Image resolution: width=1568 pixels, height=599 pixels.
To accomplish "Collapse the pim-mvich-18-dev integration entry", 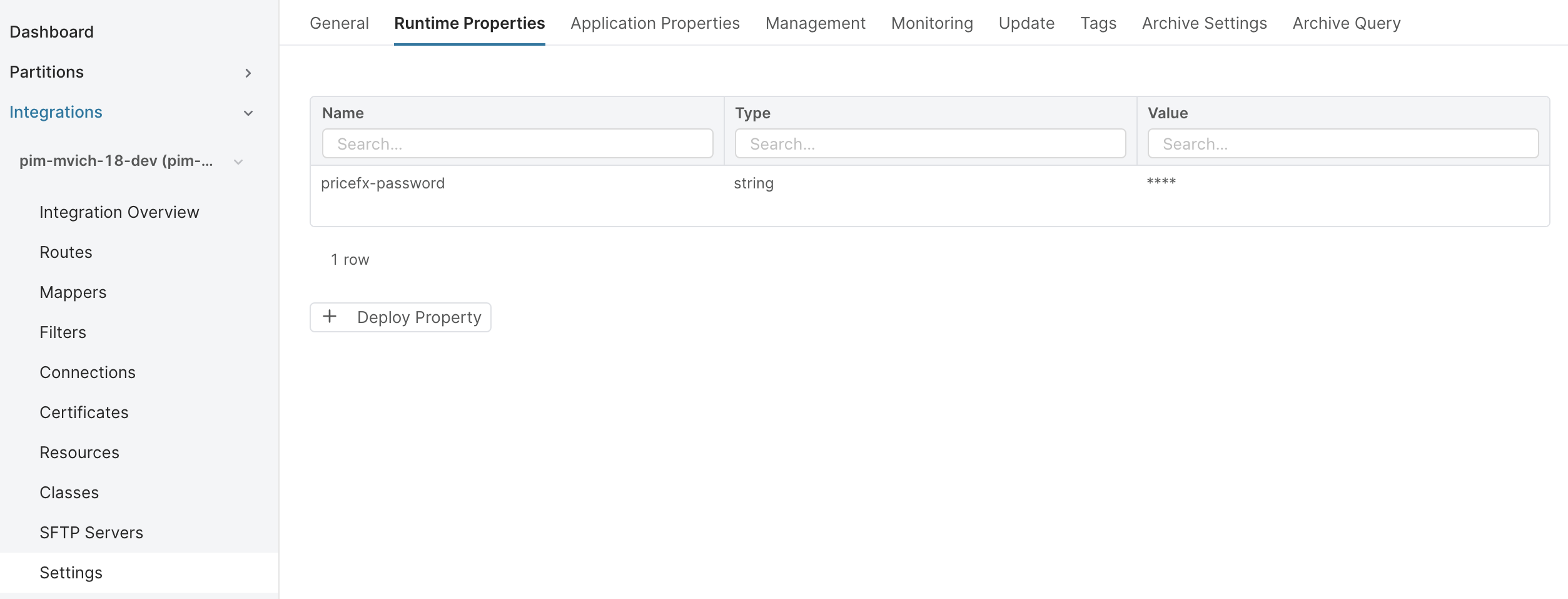I will [x=237, y=161].
